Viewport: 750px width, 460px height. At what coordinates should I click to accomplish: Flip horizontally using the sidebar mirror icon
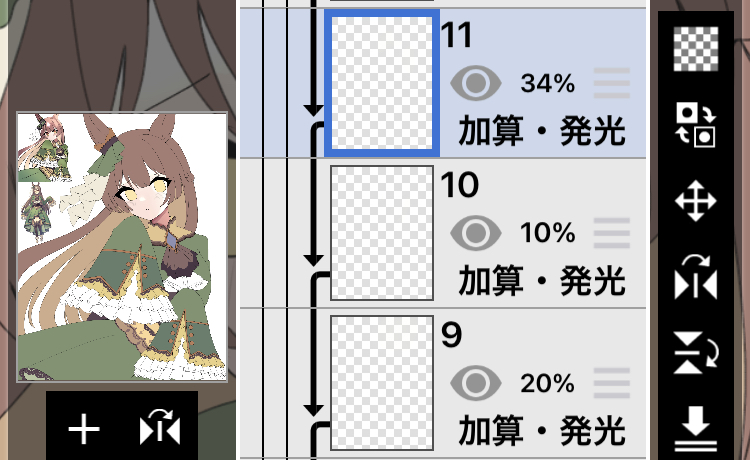(695, 277)
